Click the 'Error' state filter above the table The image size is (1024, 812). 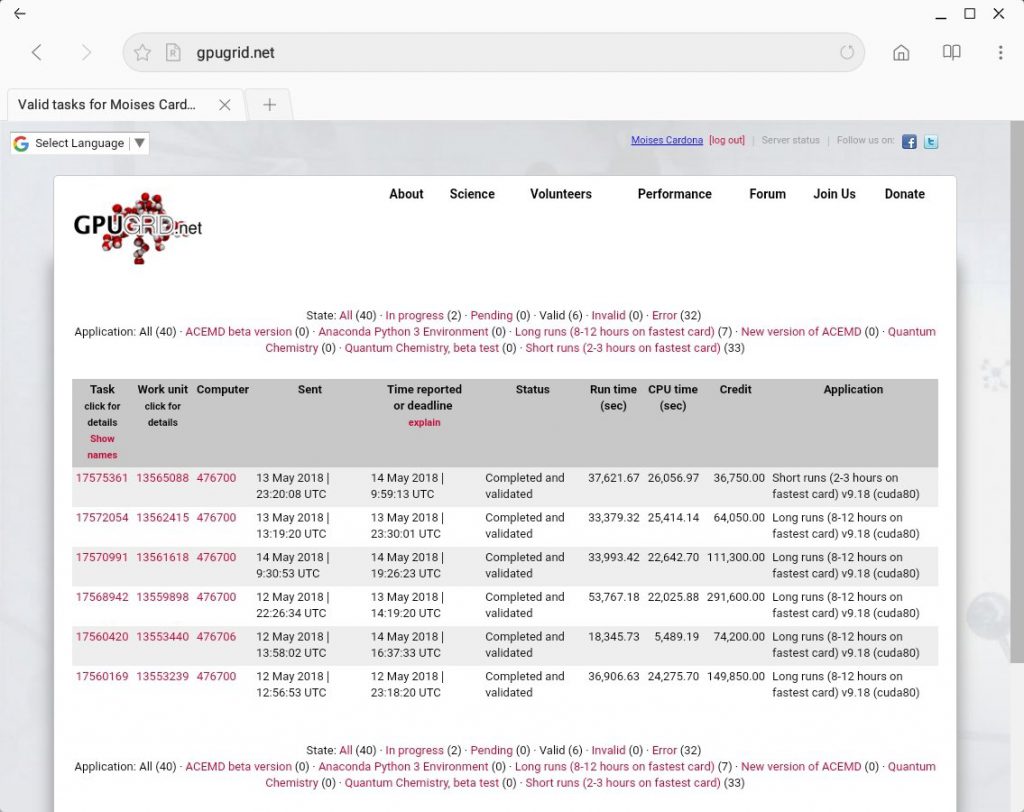(x=664, y=316)
